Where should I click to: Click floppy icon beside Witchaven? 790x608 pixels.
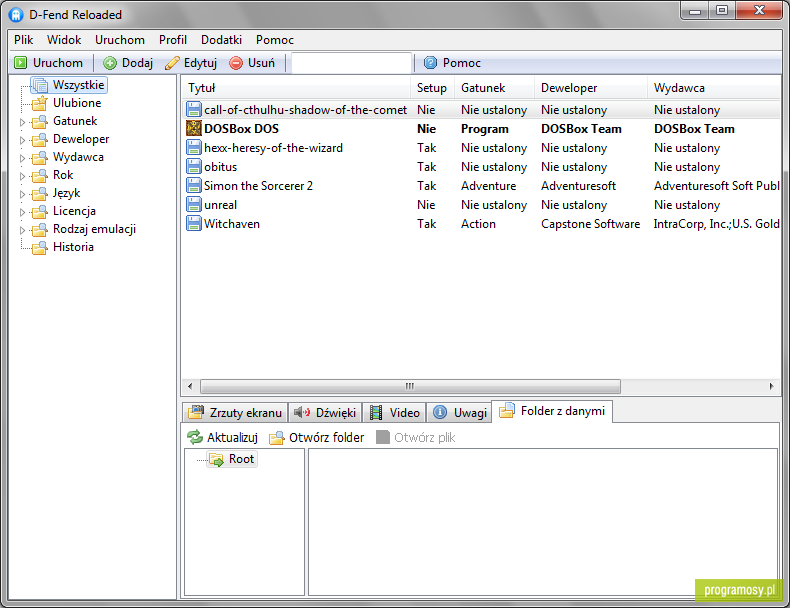click(x=194, y=224)
